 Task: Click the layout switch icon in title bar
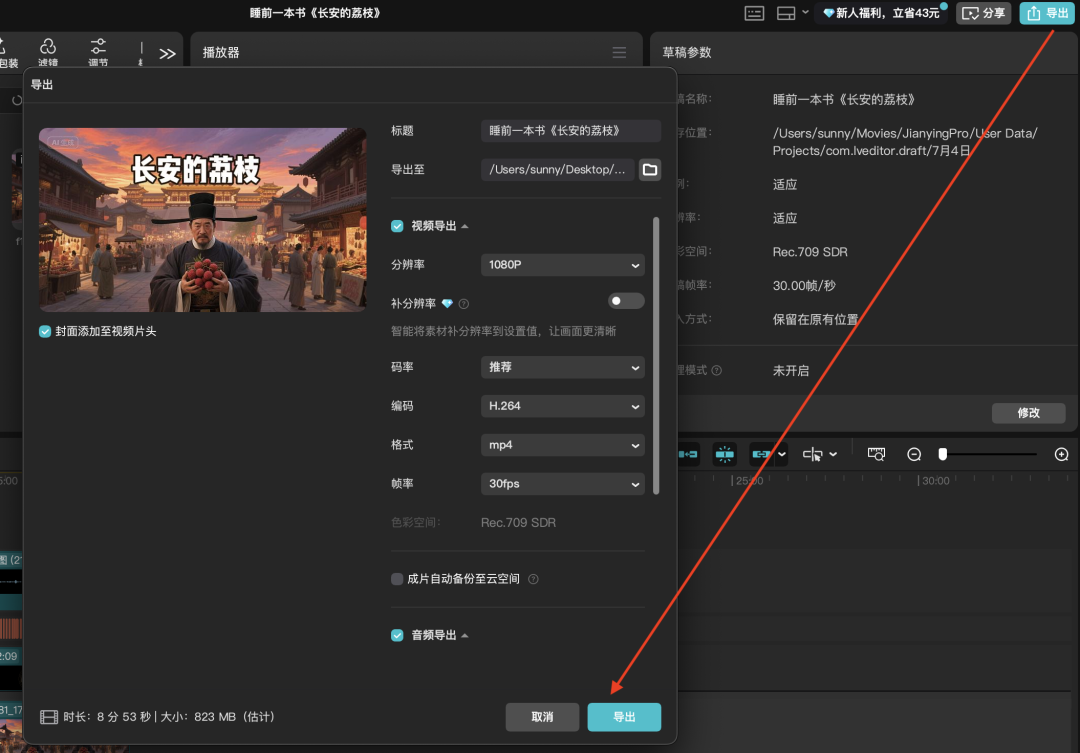pyautogui.click(x=786, y=13)
